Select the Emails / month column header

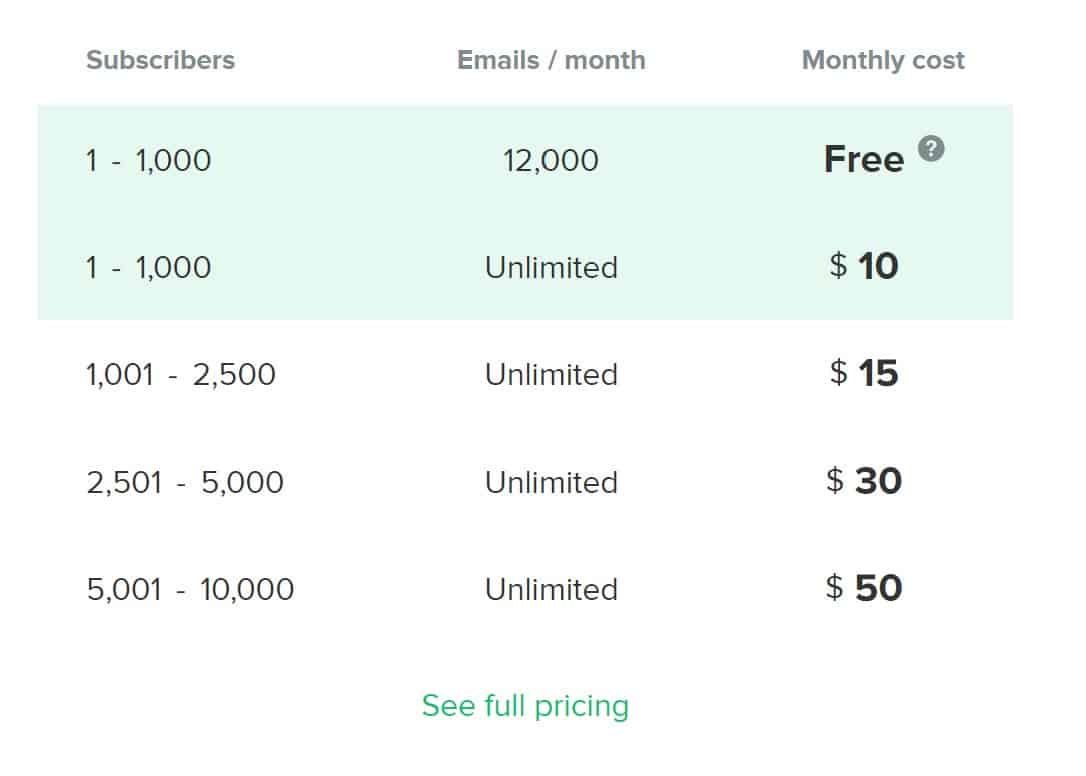[549, 60]
